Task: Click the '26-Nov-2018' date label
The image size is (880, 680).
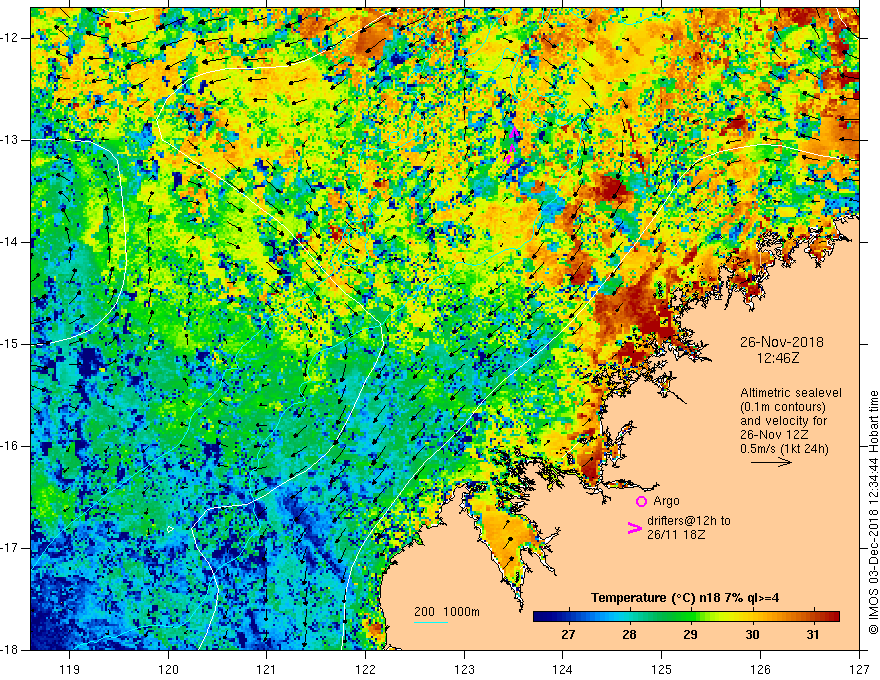Action: [x=781, y=342]
